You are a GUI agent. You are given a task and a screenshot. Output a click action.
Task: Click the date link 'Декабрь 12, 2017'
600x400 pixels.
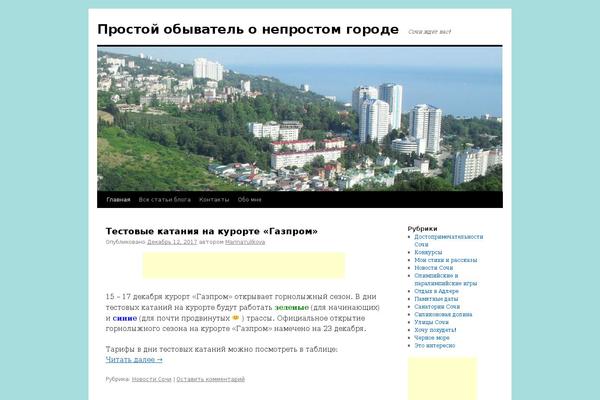coord(172,242)
